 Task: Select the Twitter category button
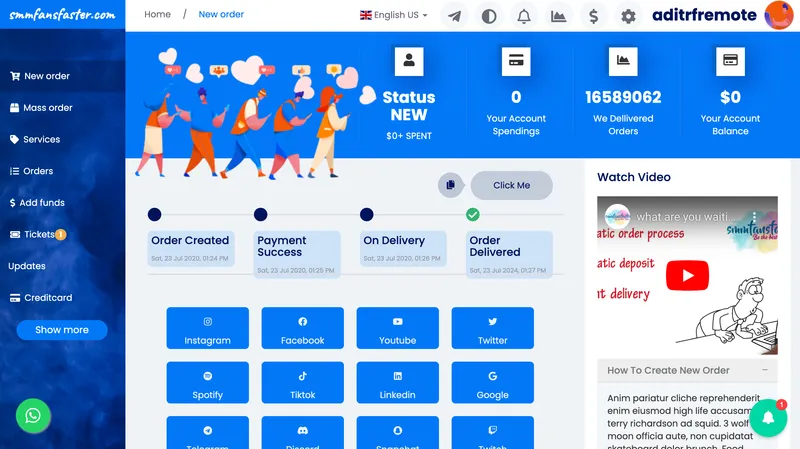(492, 328)
